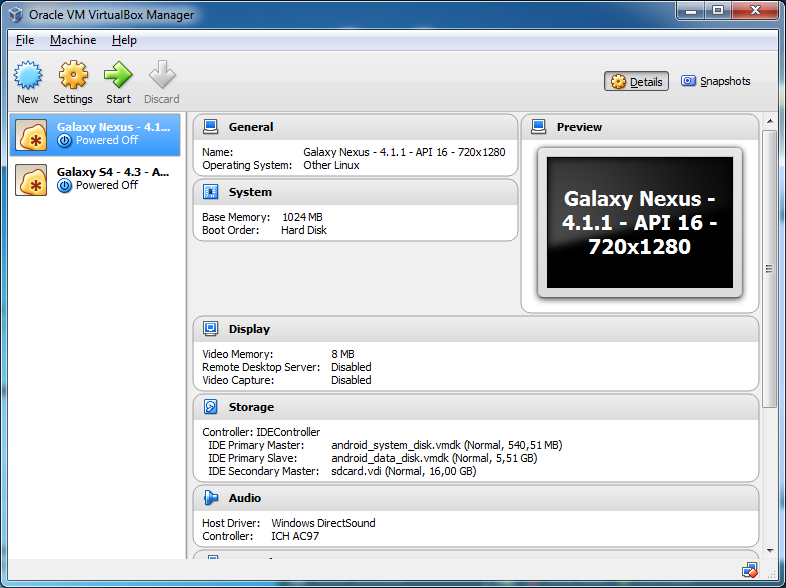Open the Audio section header link
The image size is (786, 588).
click(245, 498)
